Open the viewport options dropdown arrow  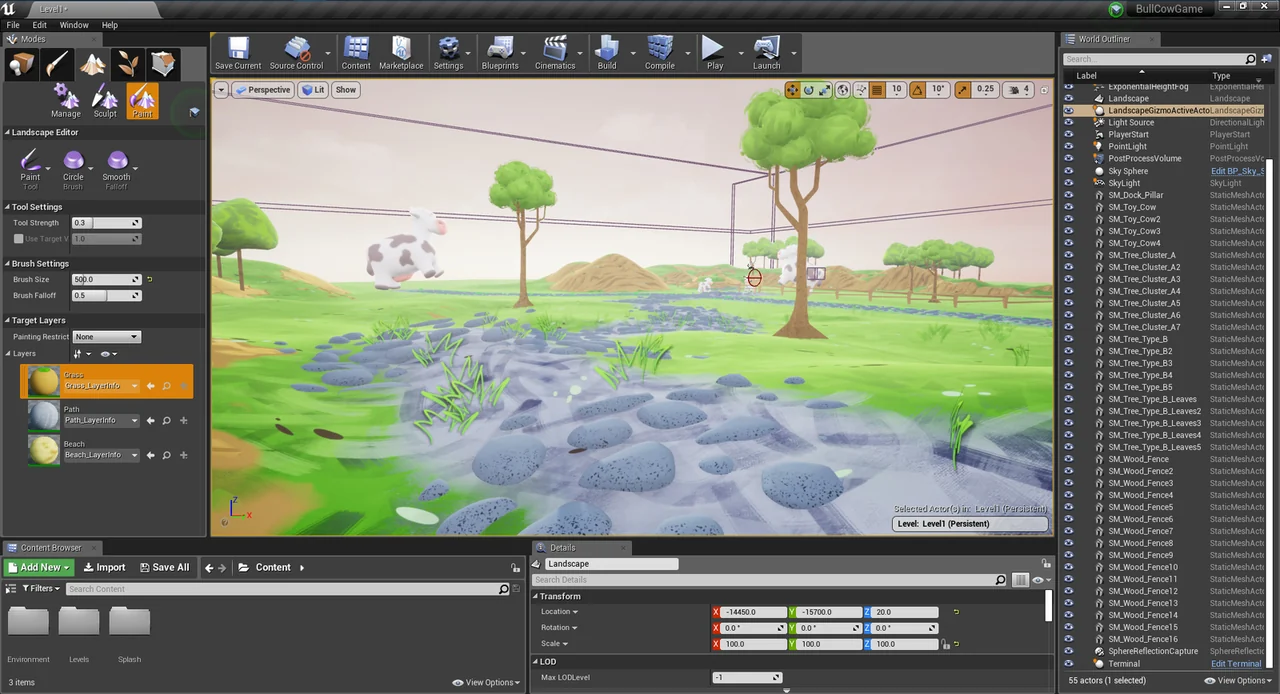click(221, 90)
